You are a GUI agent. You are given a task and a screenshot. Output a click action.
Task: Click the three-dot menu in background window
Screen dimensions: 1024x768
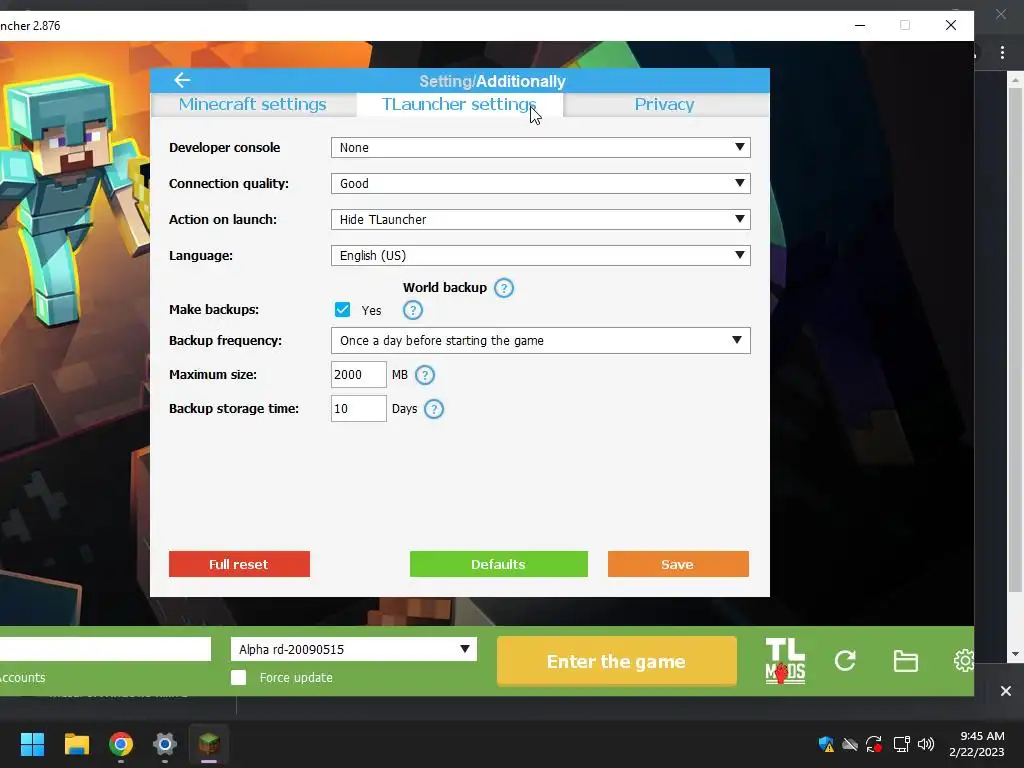(x=1002, y=53)
